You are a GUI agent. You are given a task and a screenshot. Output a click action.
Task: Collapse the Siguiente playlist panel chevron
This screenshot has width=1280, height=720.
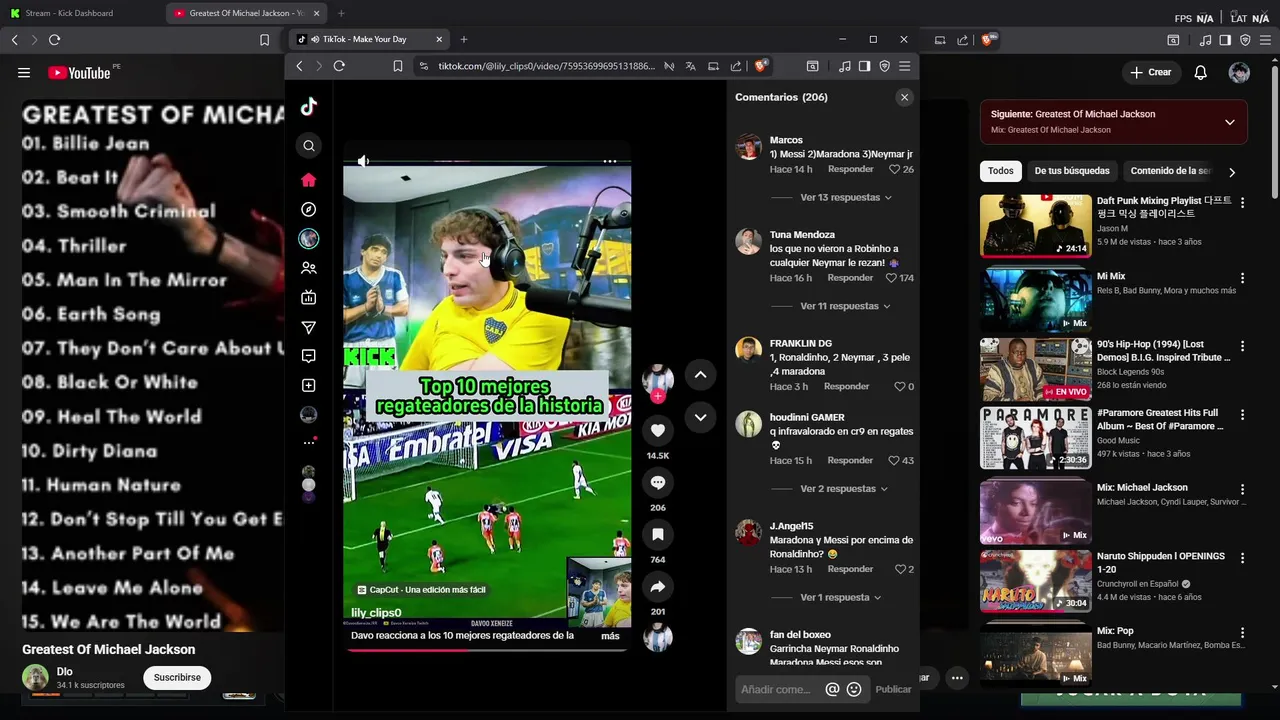1230,122
